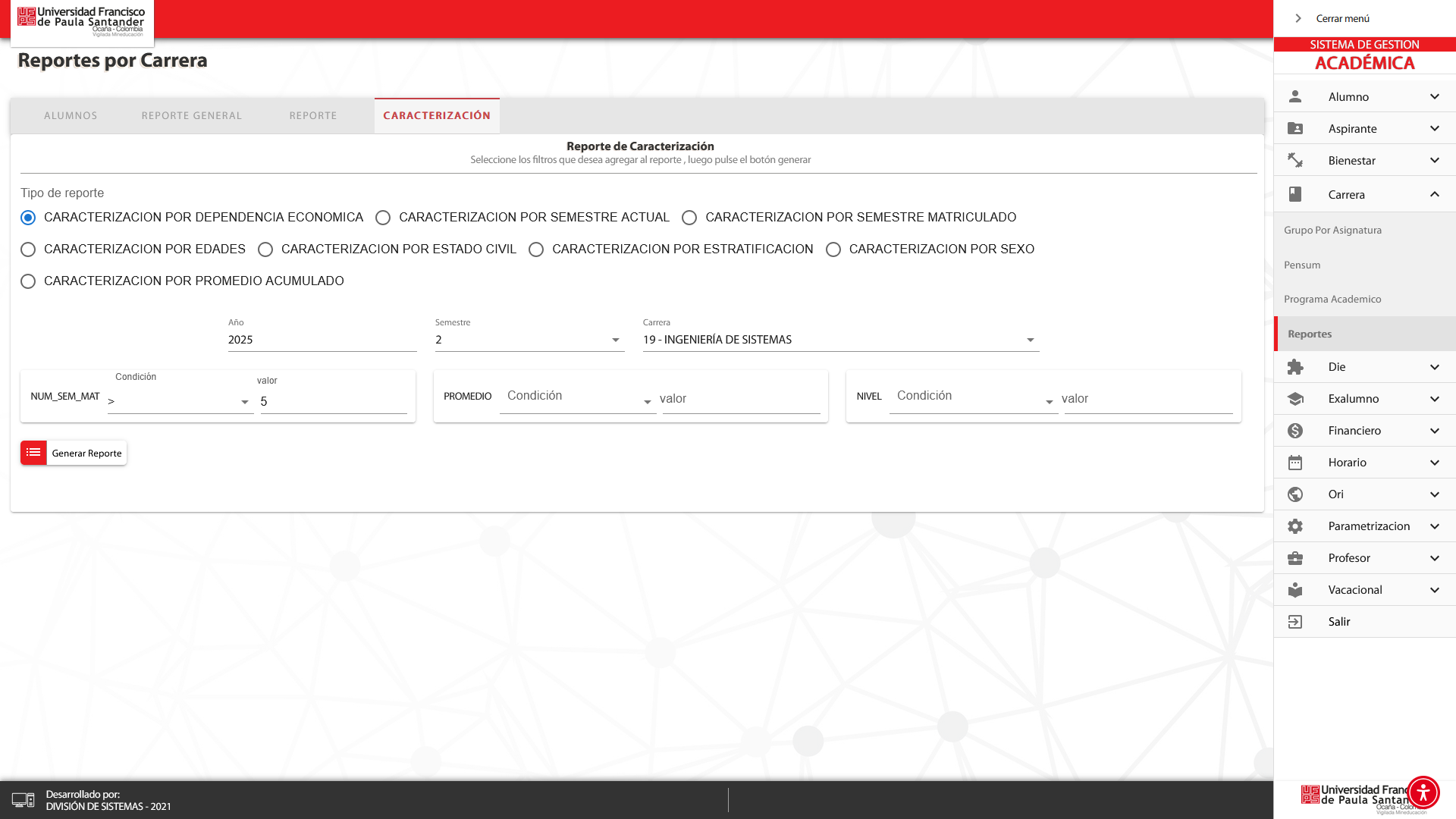Switch to the Alumnos tab
This screenshot has height=819, width=1456.
click(71, 116)
